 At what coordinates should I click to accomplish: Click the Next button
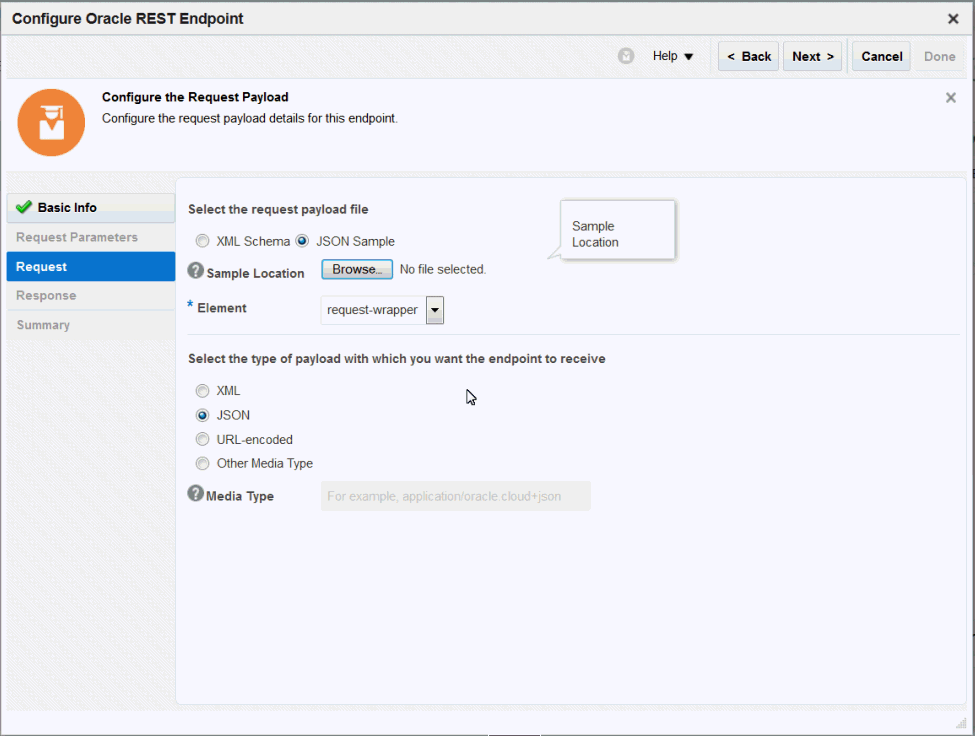click(x=813, y=57)
